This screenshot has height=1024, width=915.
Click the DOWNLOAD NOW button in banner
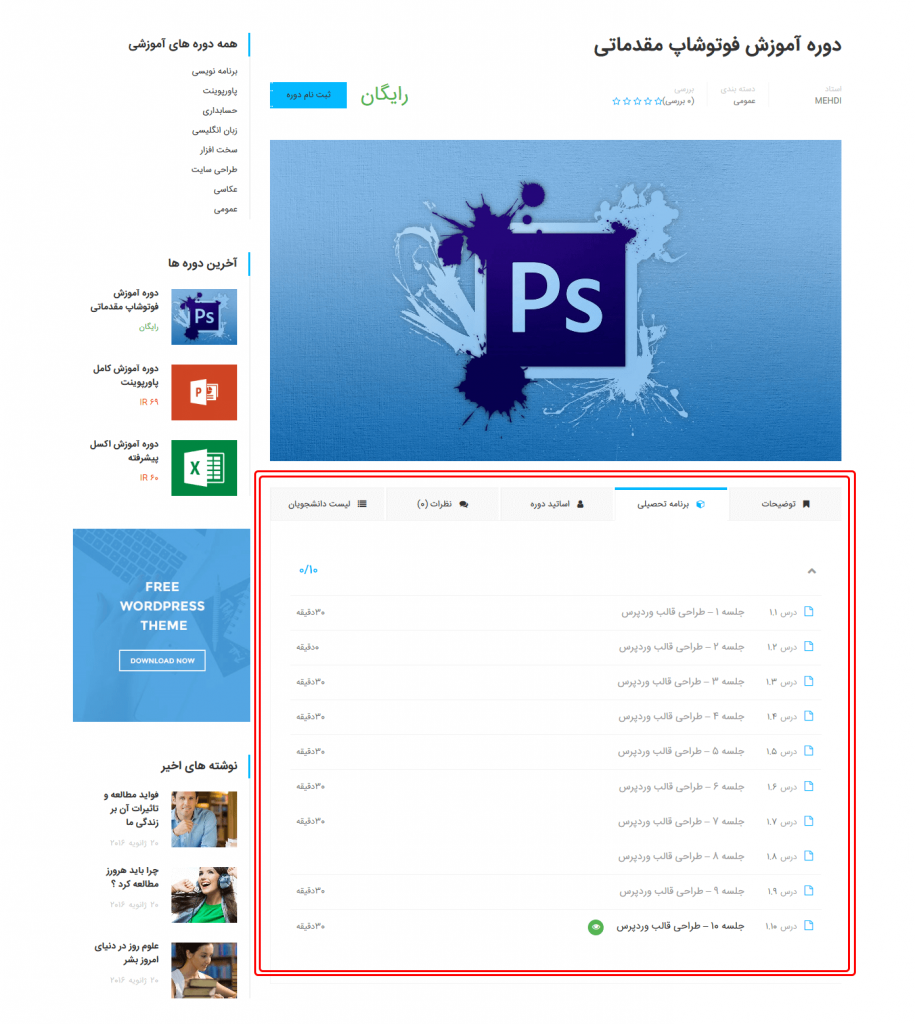pos(162,660)
